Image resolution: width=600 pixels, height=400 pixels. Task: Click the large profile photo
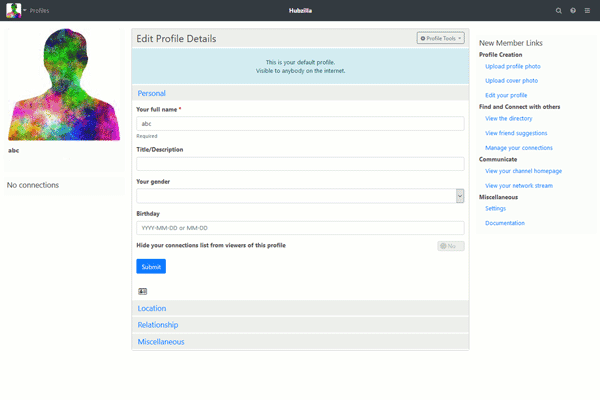point(64,84)
